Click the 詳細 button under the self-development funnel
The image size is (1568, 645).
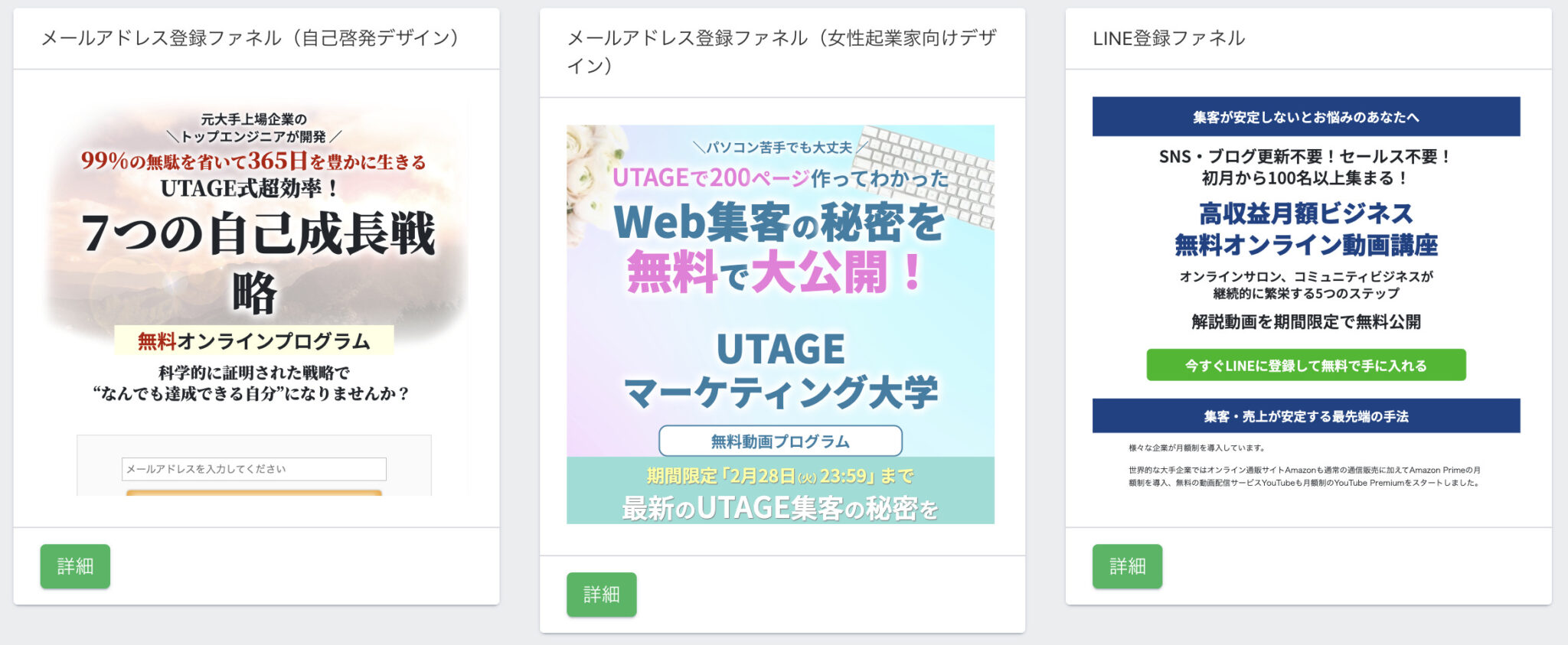(76, 566)
